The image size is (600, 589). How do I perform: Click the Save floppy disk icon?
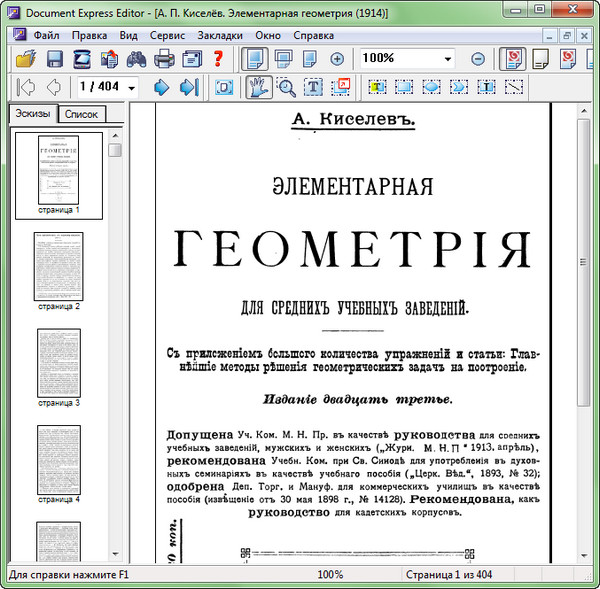point(55,59)
